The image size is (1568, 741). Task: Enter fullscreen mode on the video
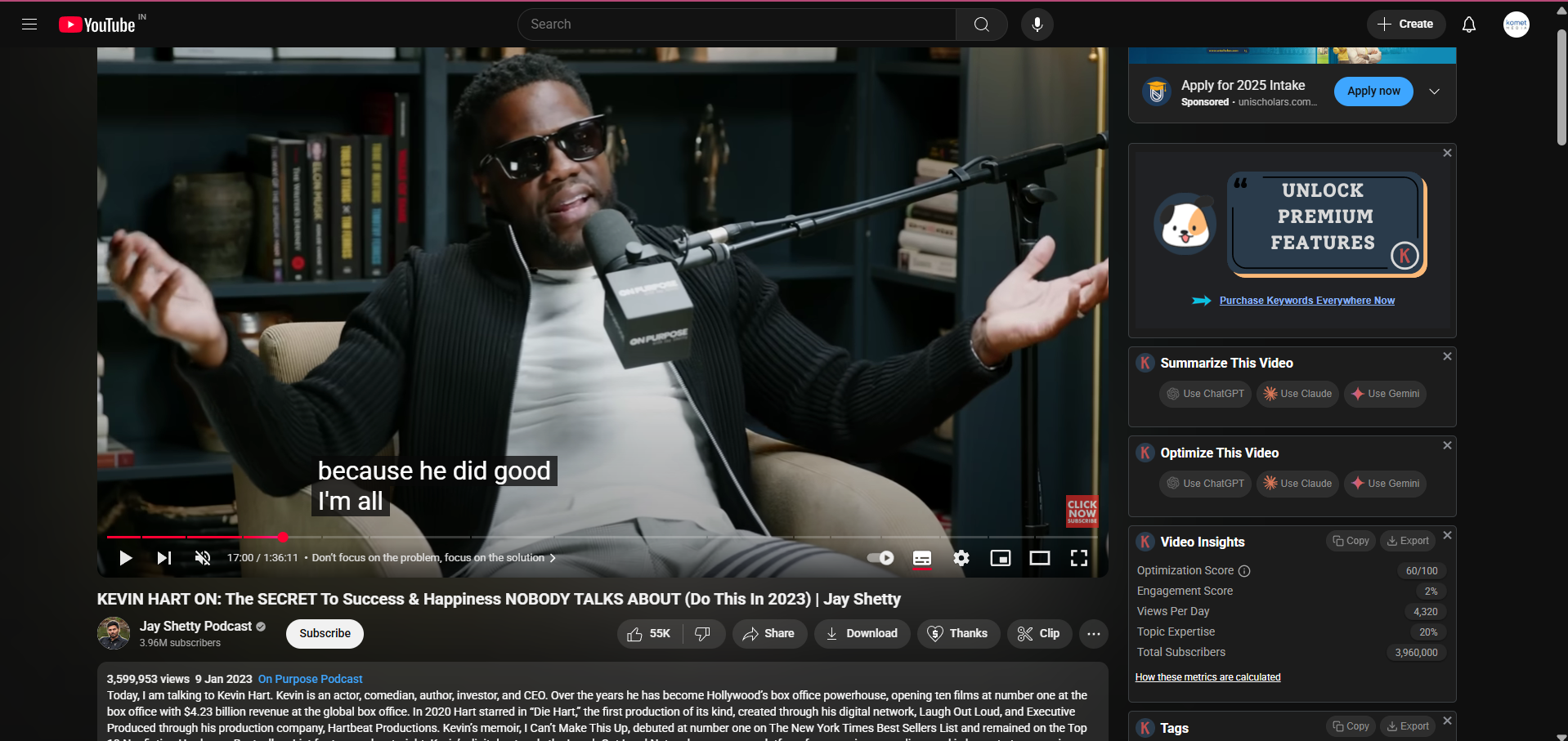1078,558
